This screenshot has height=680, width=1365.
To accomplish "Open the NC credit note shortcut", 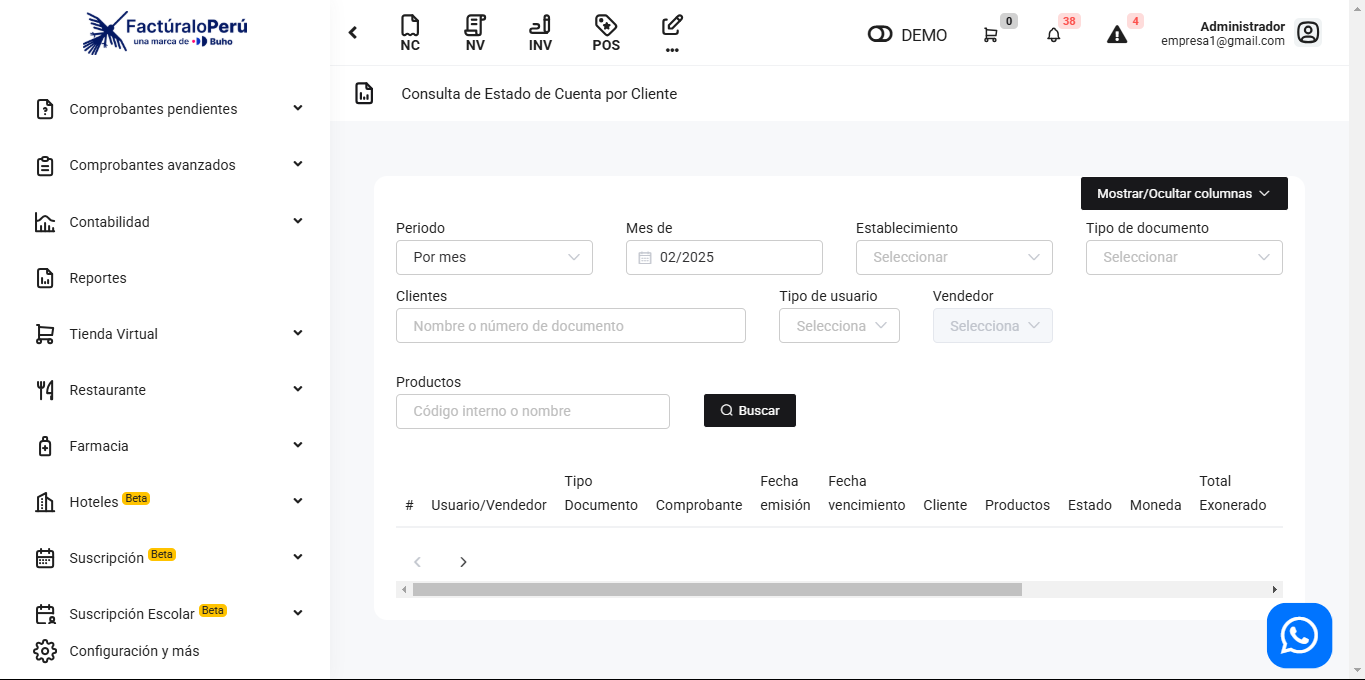I will pos(410,33).
